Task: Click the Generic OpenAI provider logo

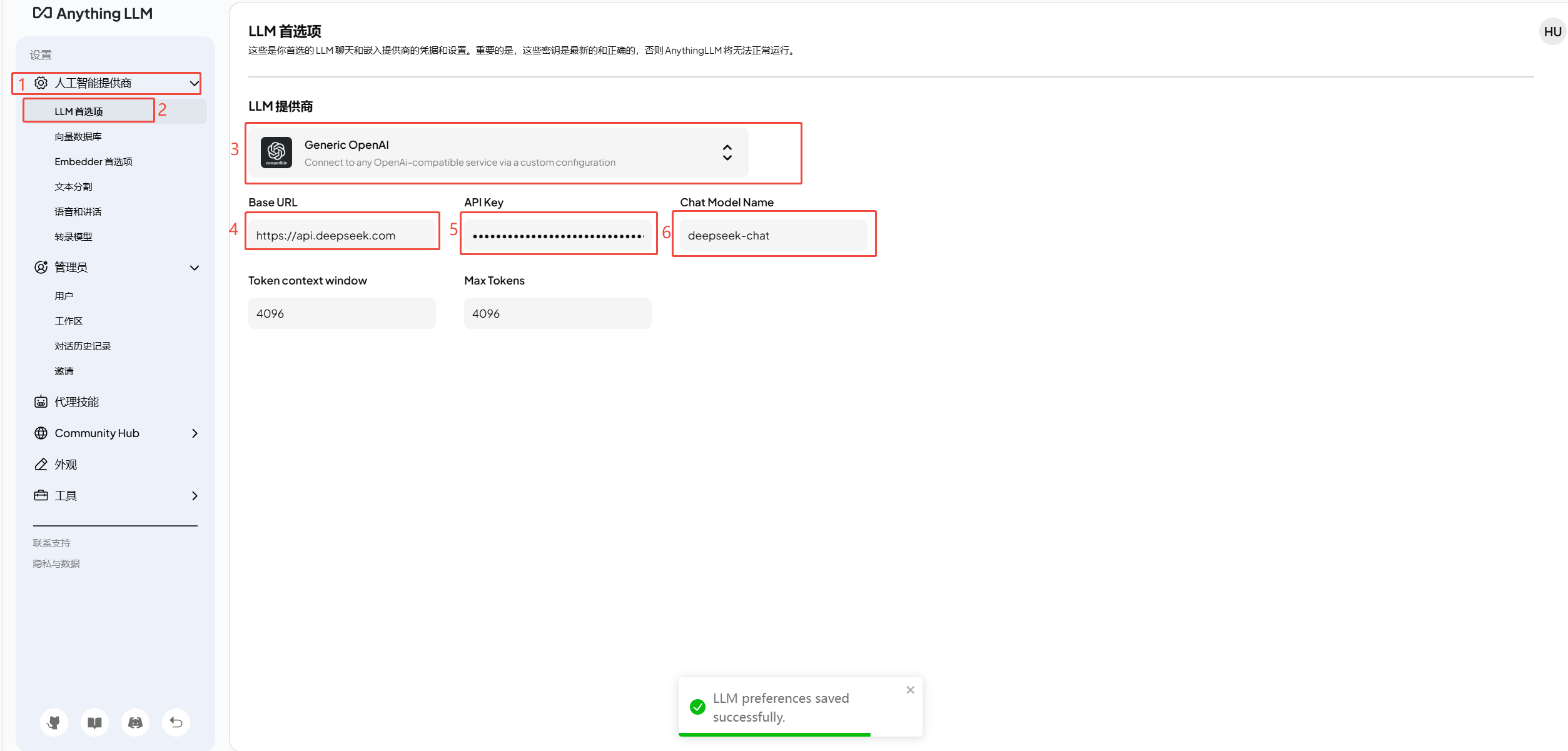Action: click(x=276, y=153)
